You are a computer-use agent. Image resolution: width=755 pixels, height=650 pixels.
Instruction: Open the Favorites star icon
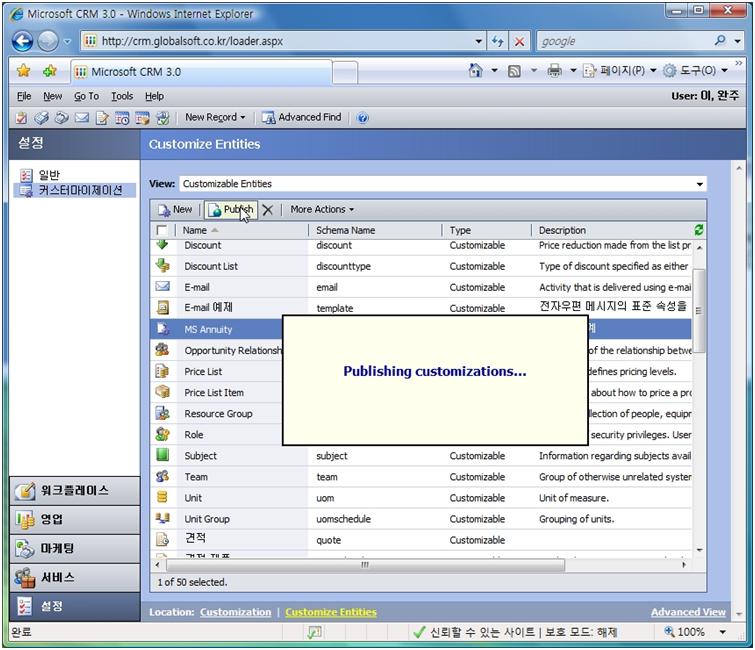[x=23, y=71]
